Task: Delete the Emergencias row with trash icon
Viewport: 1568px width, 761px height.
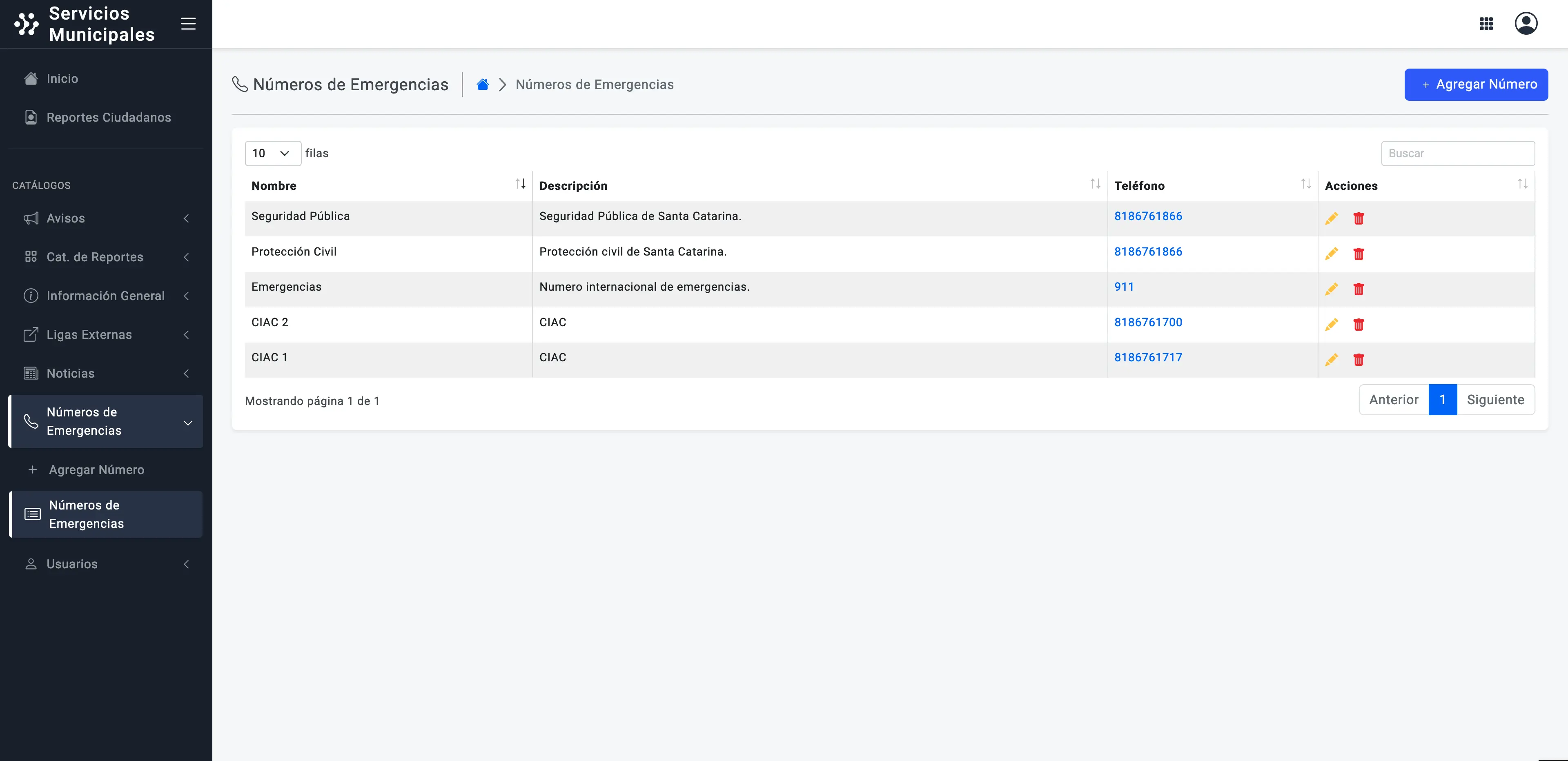Action: tap(1358, 289)
